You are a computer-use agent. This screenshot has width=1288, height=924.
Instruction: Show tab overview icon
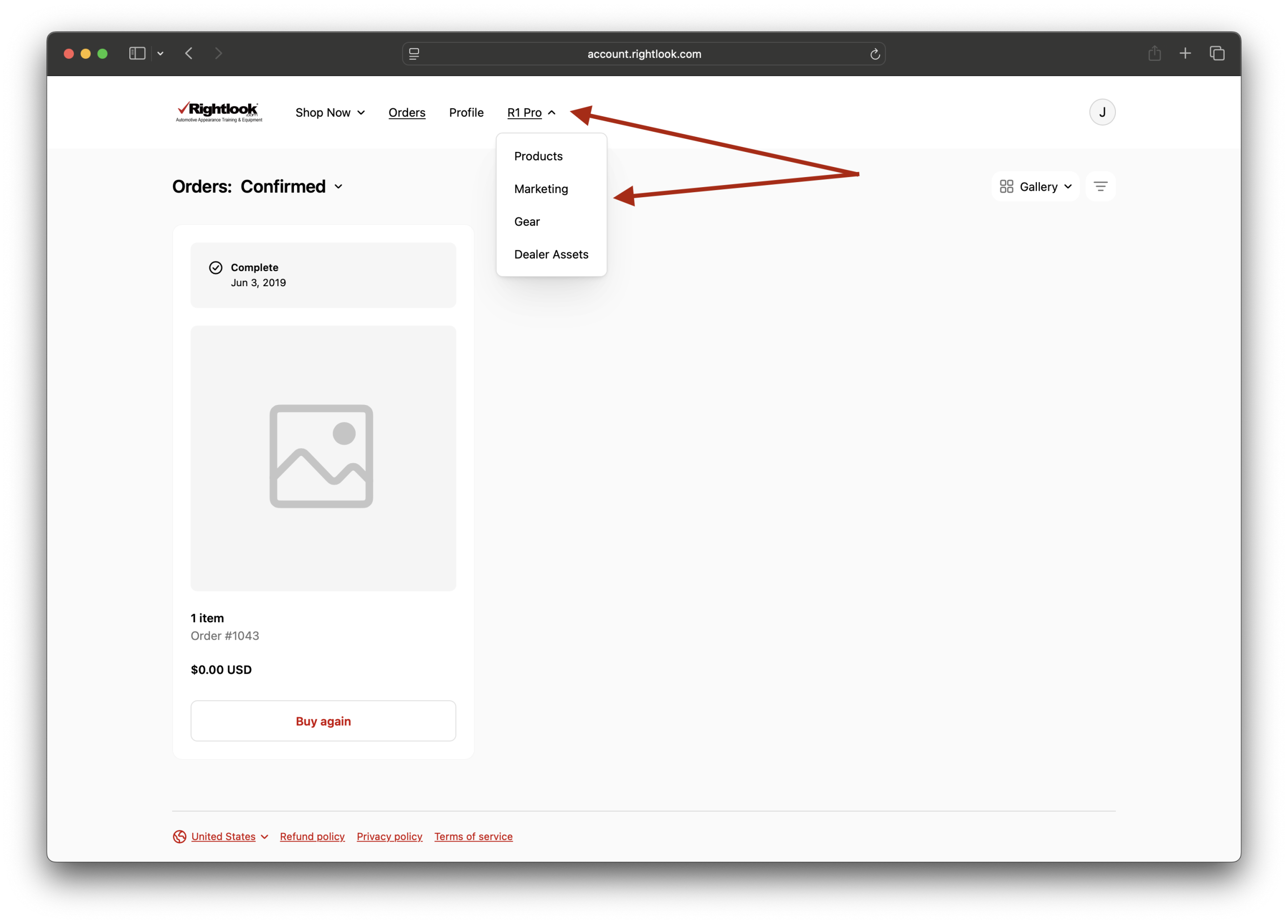pyautogui.click(x=1217, y=53)
